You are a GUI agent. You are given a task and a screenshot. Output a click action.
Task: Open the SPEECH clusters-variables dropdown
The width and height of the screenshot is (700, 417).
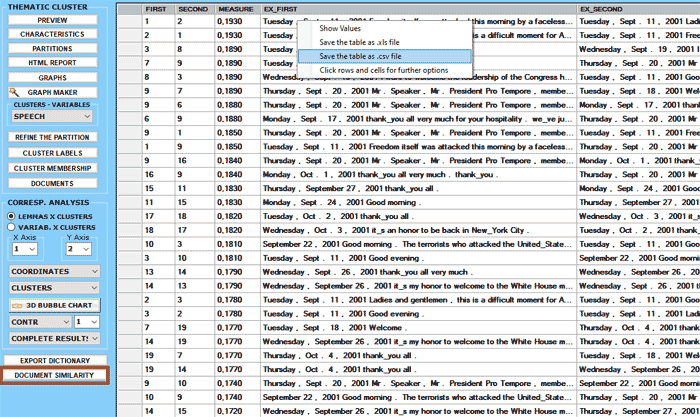click(52, 117)
